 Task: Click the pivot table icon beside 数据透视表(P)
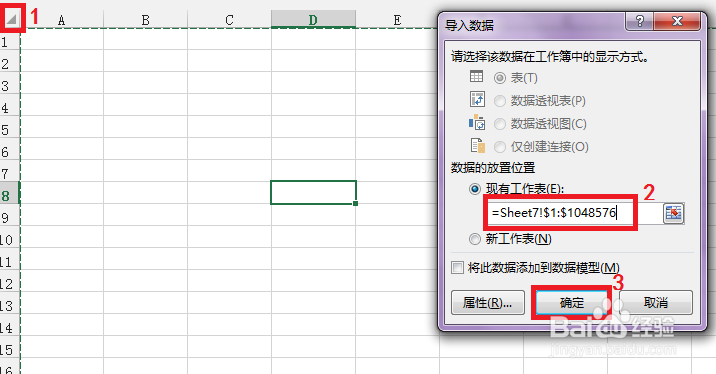point(477,99)
